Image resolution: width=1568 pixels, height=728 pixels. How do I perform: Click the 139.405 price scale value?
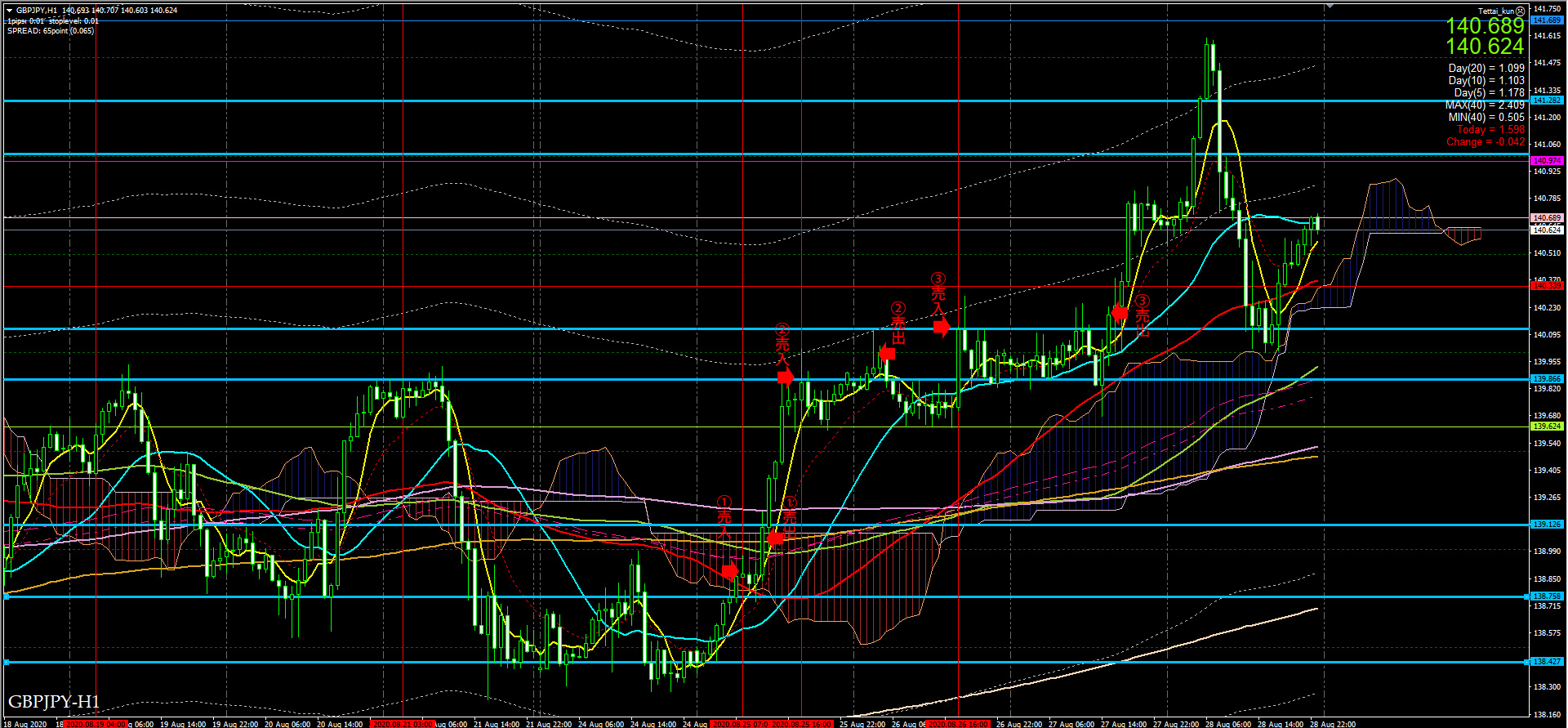pyautogui.click(x=1547, y=471)
